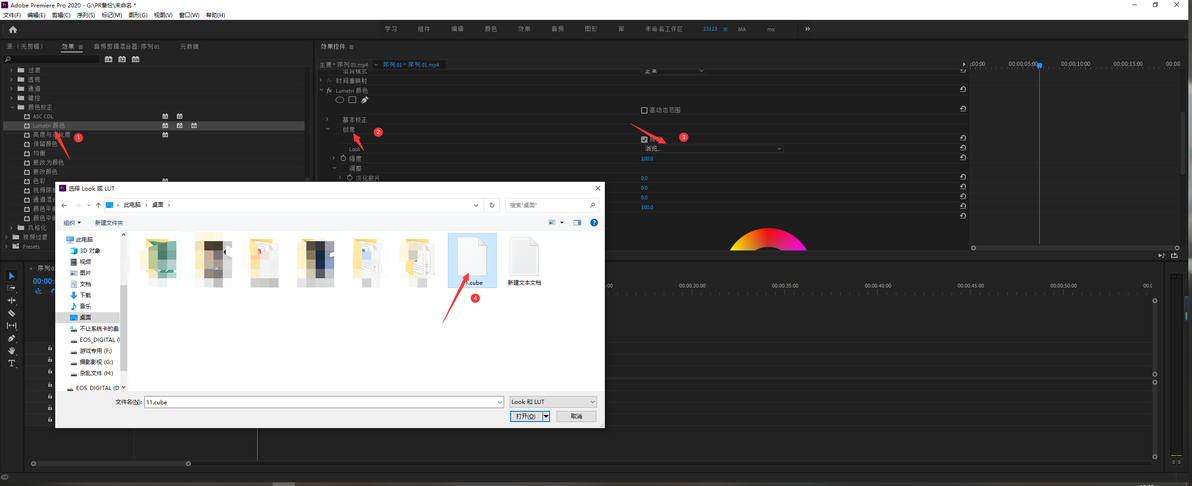Open the Look dropdown showing 浏览..
Viewport: 1192px width, 486px height.
[x=712, y=148]
